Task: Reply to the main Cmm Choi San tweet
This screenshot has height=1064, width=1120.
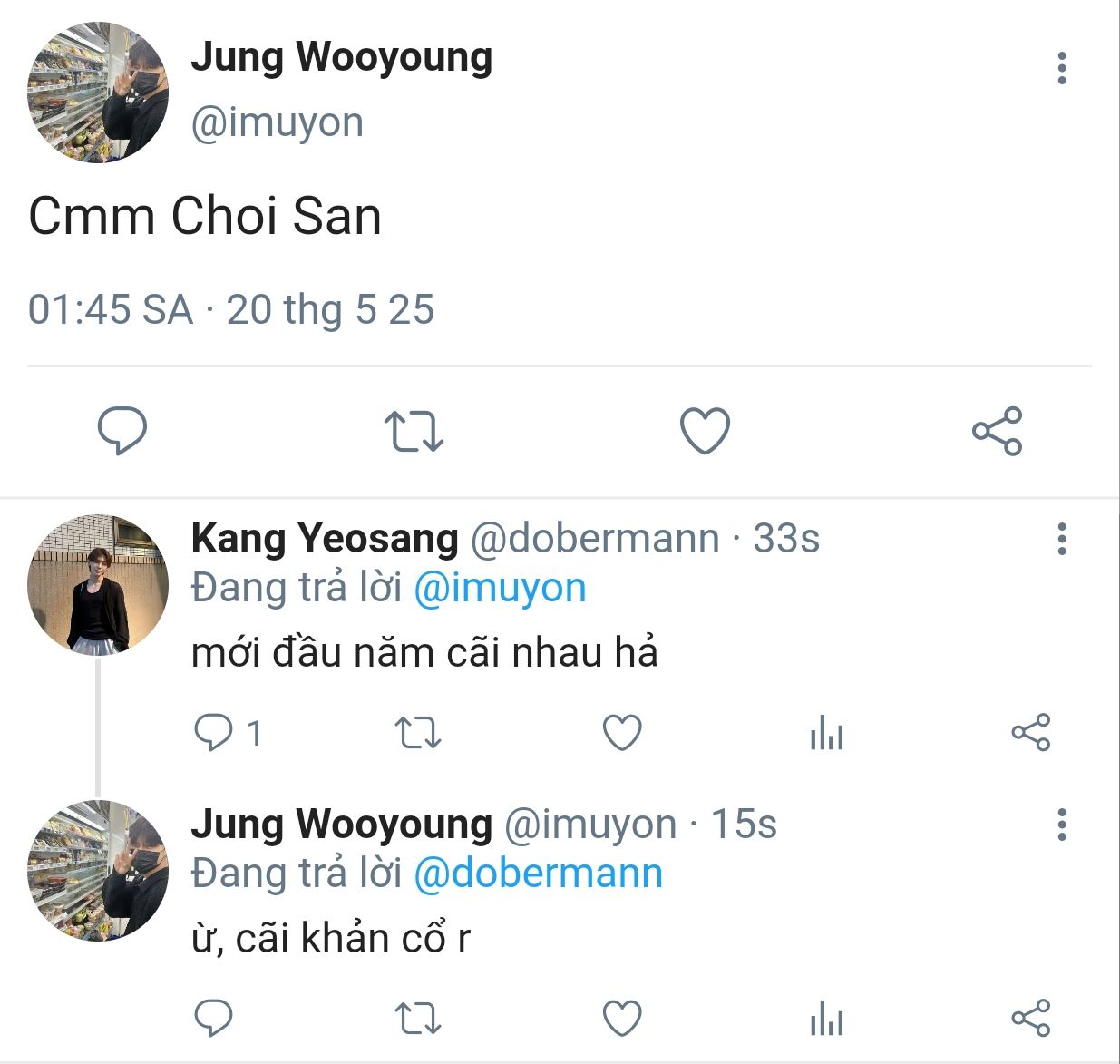Action: pyautogui.click(x=122, y=431)
